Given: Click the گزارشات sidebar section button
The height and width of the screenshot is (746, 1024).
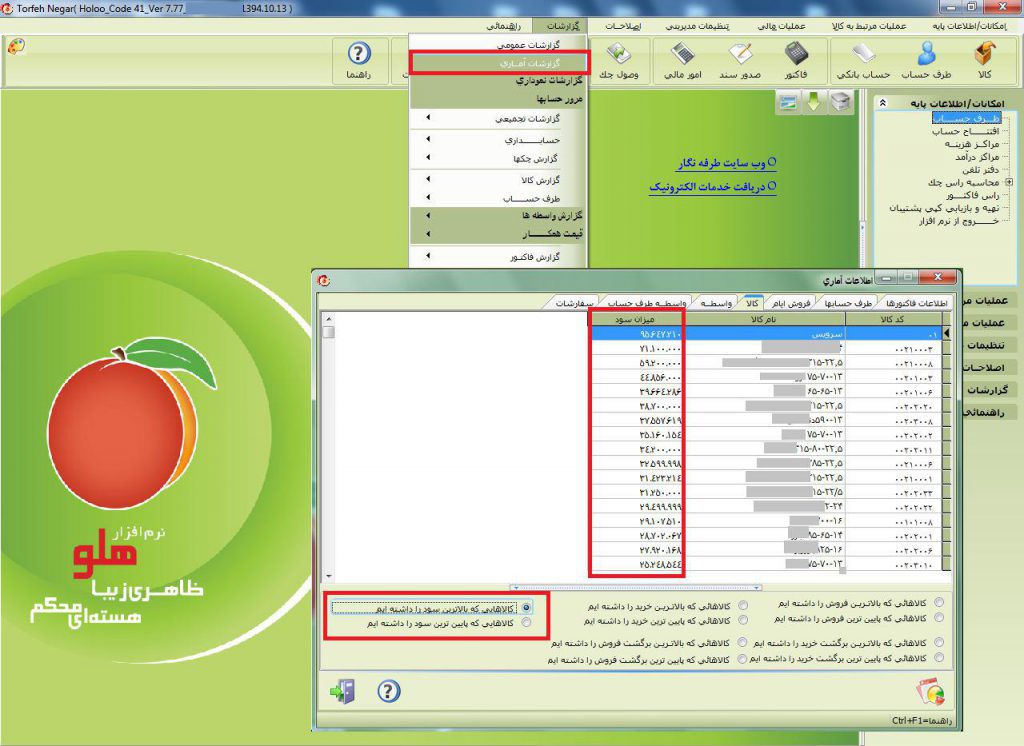Looking at the screenshot, I should pyautogui.click(x=987, y=390).
